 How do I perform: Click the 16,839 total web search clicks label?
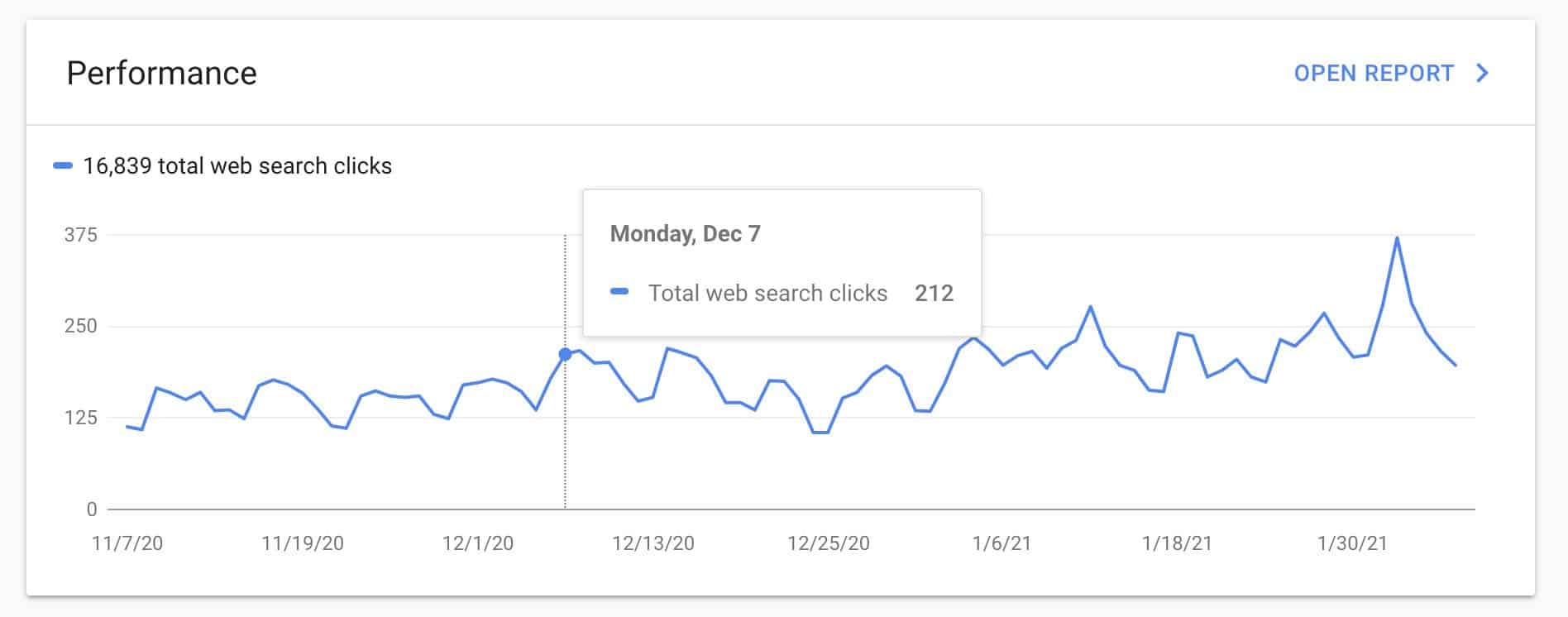237,166
